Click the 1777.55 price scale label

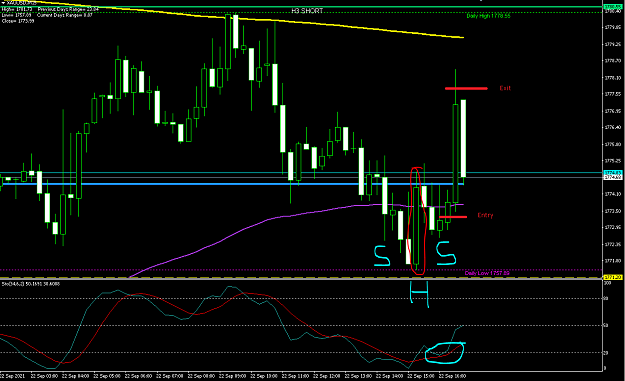coord(613,94)
